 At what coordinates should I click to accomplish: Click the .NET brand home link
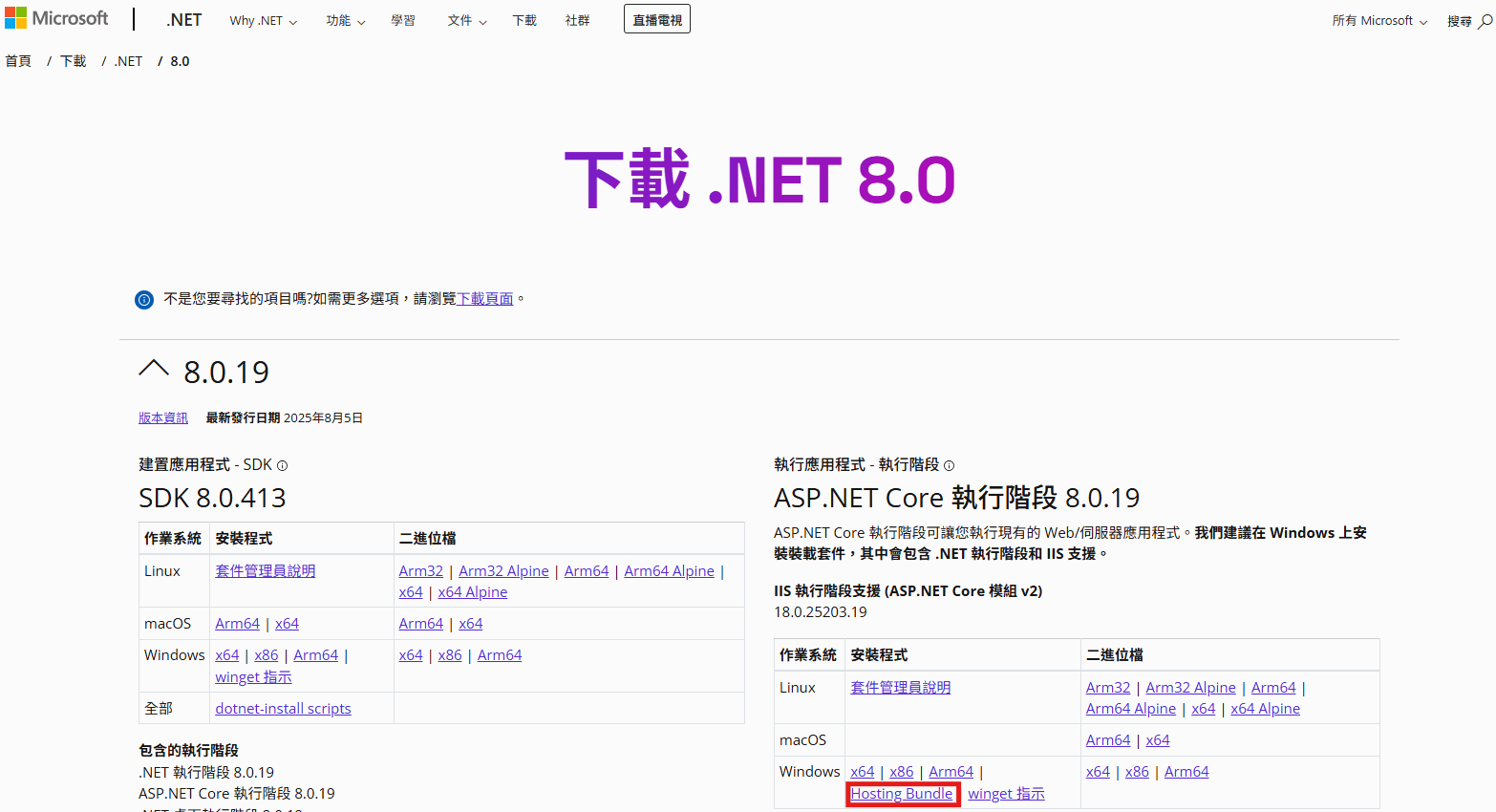(x=183, y=20)
